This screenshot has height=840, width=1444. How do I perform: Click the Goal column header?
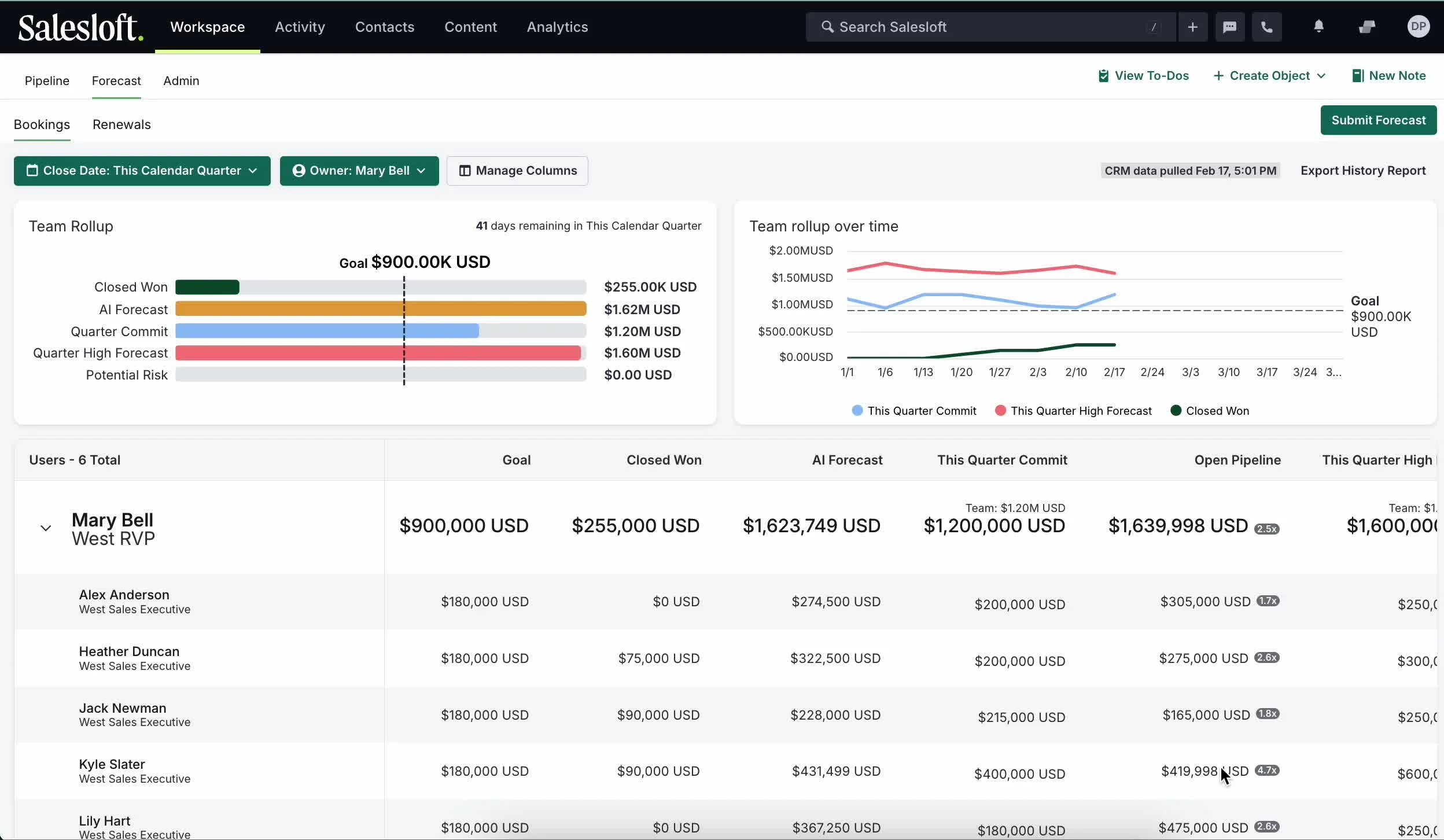[x=516, y=460]
